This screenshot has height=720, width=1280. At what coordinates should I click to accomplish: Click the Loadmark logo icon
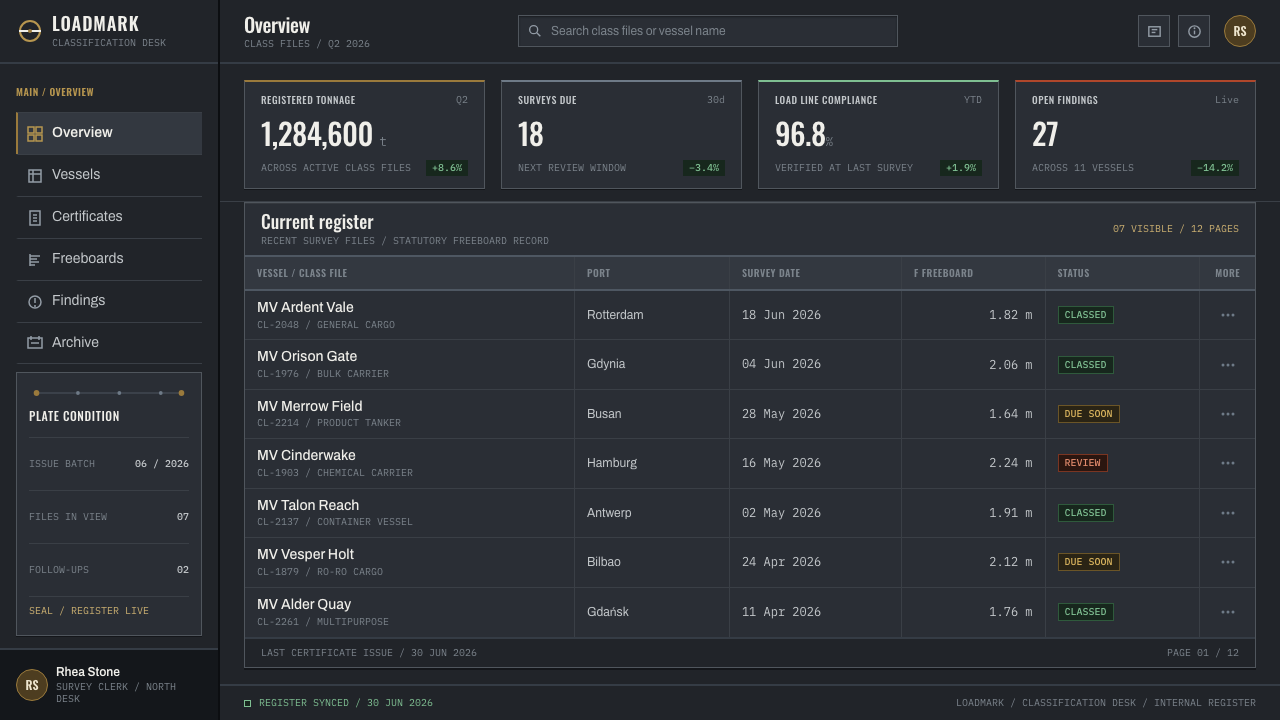[x=30, y=31]
